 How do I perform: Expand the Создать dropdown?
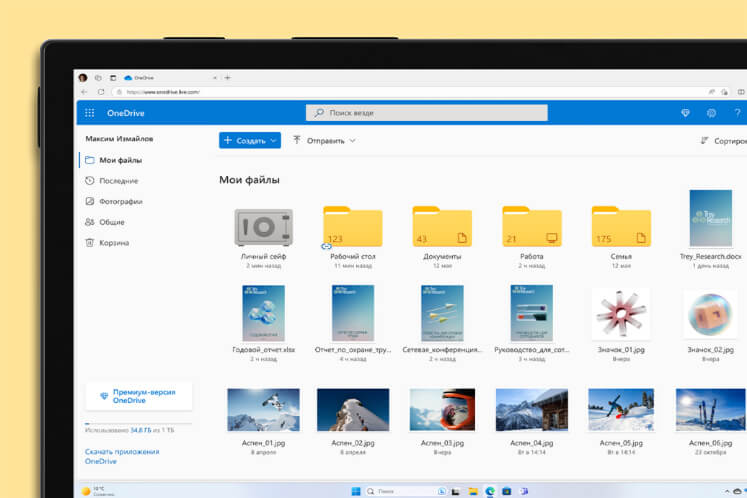point(249,141)
